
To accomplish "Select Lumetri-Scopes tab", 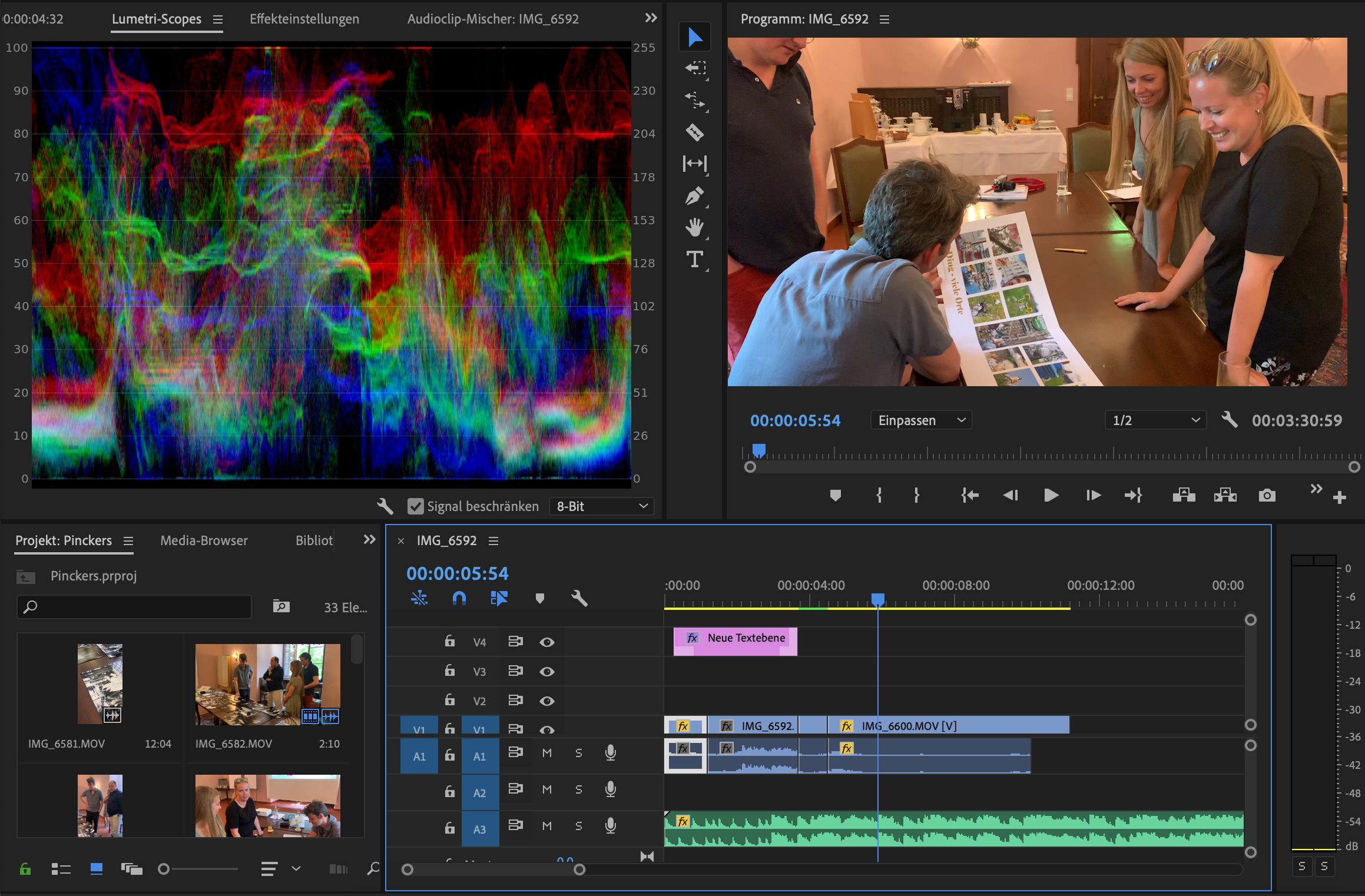I will (x=157, y=19).
